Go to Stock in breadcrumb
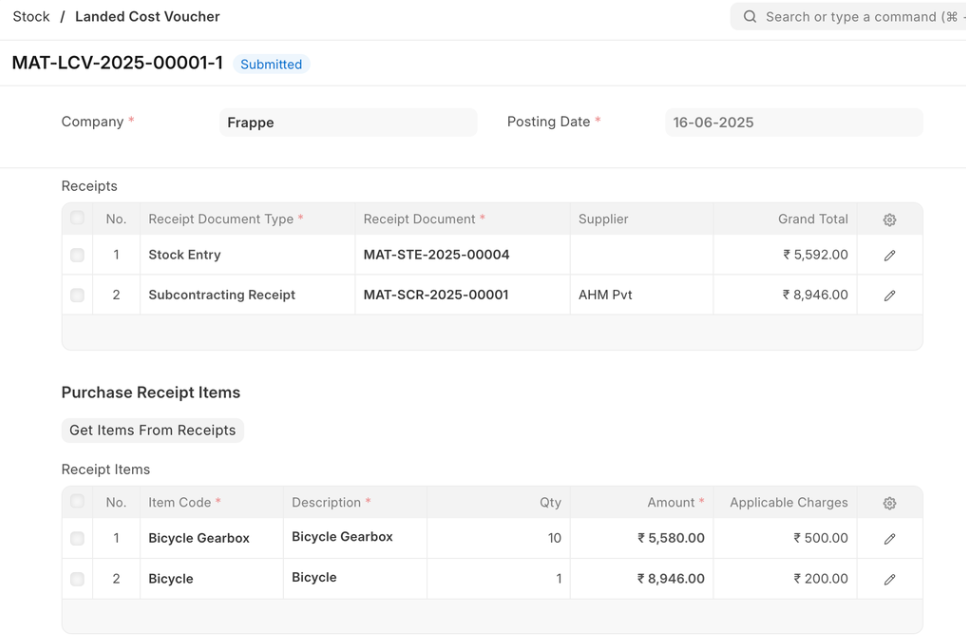 [31, 17]
